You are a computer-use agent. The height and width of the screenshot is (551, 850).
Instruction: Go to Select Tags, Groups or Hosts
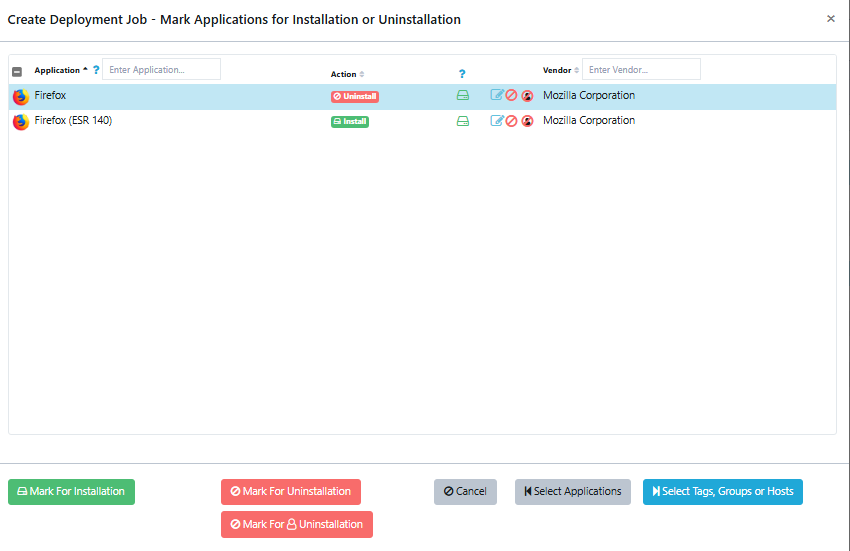(722, 492)
